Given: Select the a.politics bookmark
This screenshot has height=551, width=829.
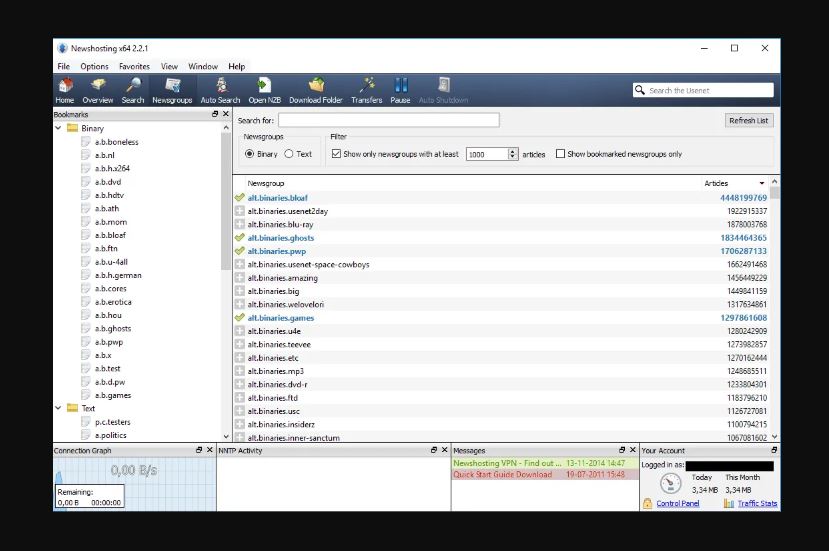Looking at the screenshot, I should point(110,435).
